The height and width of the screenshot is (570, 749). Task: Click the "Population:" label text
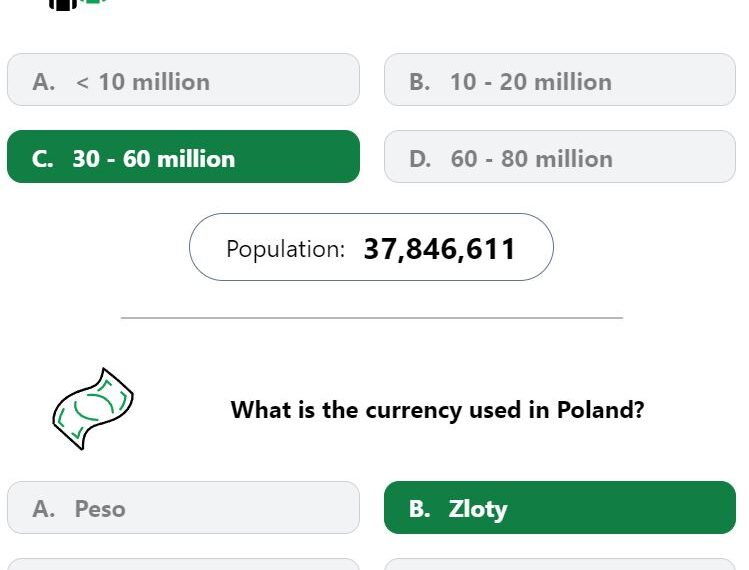point(285,249)
